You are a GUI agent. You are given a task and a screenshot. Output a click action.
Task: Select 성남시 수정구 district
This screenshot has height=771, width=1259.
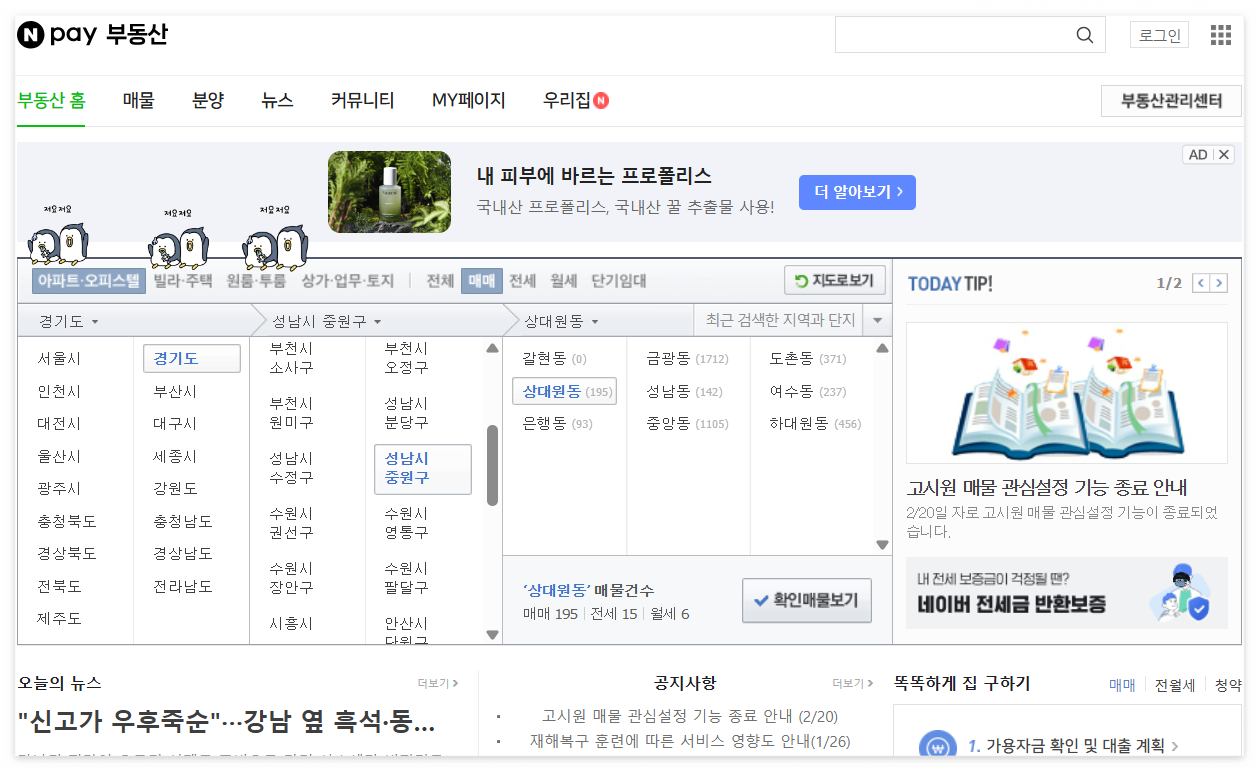click(291, 468)
